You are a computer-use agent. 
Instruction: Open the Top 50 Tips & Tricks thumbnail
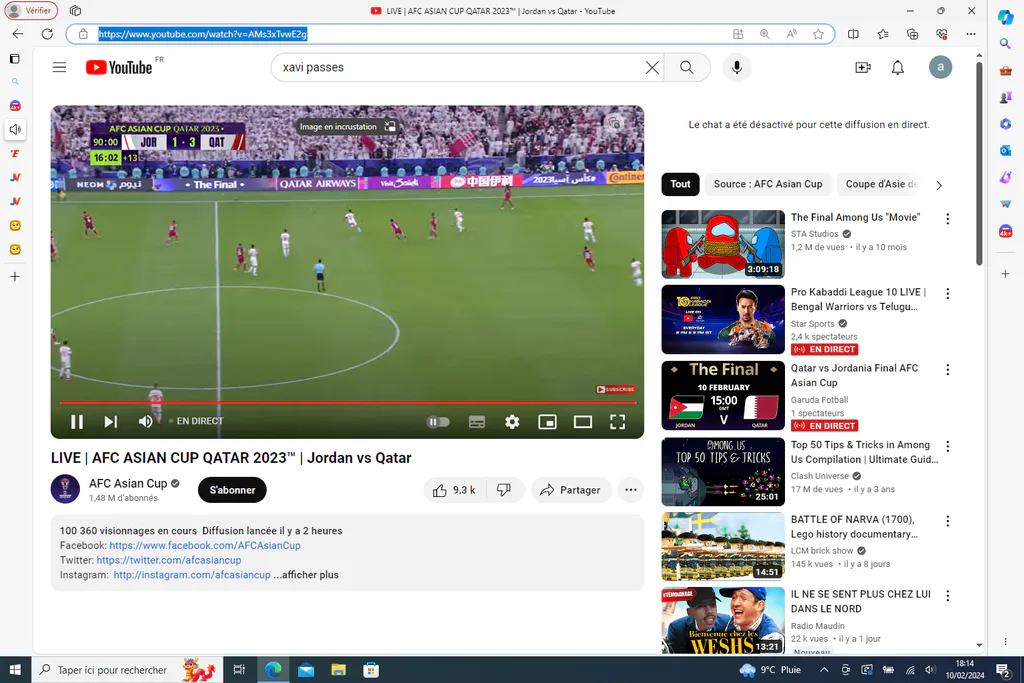[x=723, y=471]
